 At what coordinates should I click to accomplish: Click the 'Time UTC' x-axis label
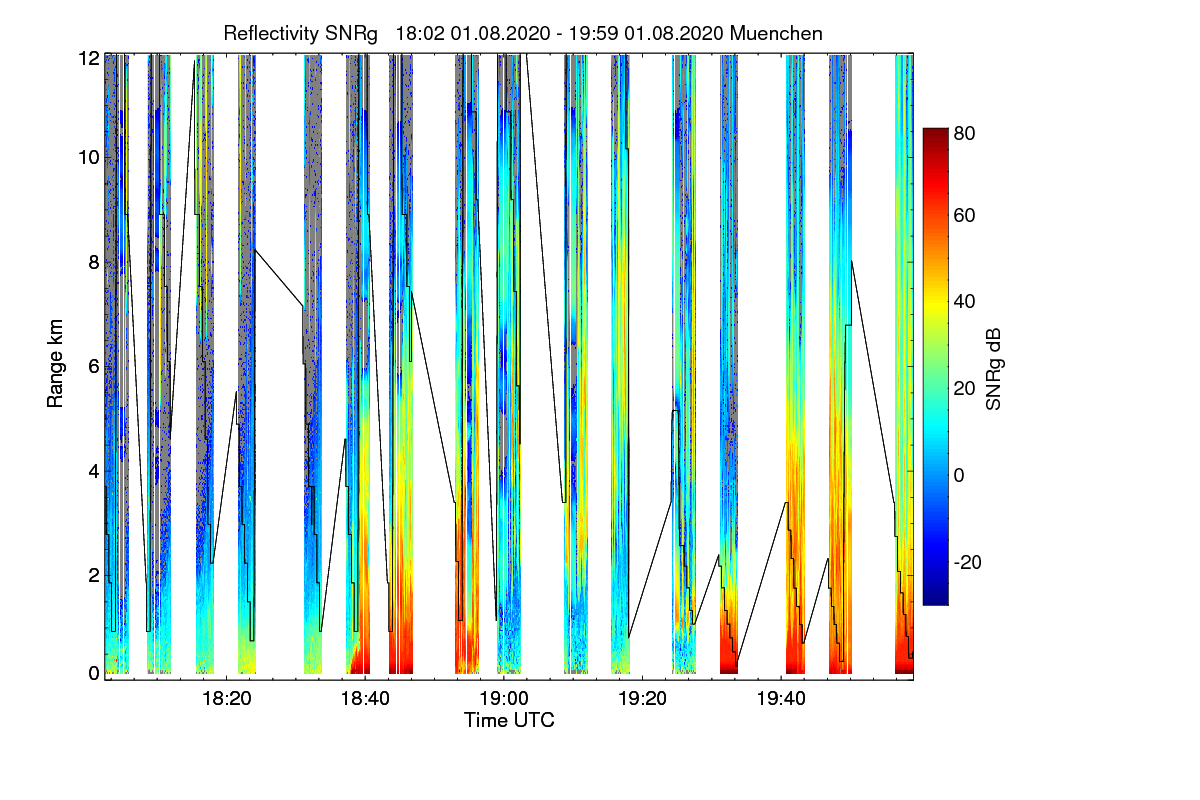click(x=509, y=720)
